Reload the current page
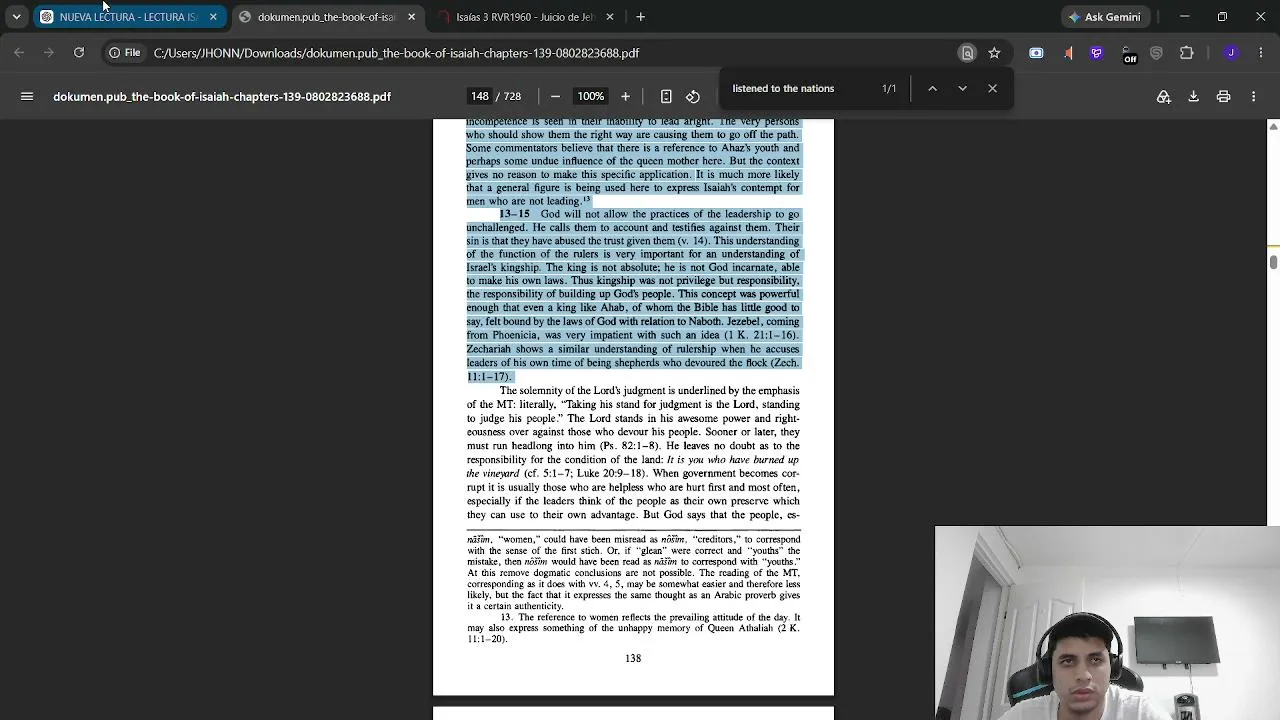Image resolution: width=1280 pixels, height=720 pixels. [x=79, y=53]
